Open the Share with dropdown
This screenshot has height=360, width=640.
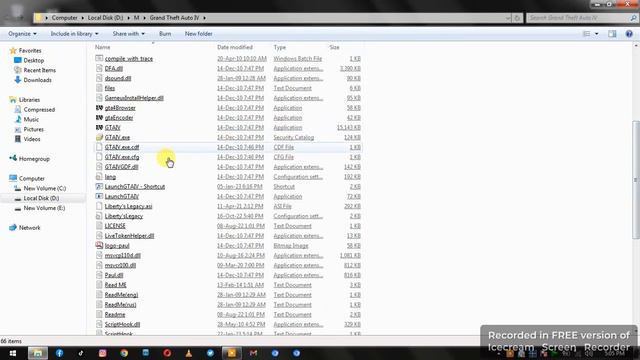[x=129, y=34]
